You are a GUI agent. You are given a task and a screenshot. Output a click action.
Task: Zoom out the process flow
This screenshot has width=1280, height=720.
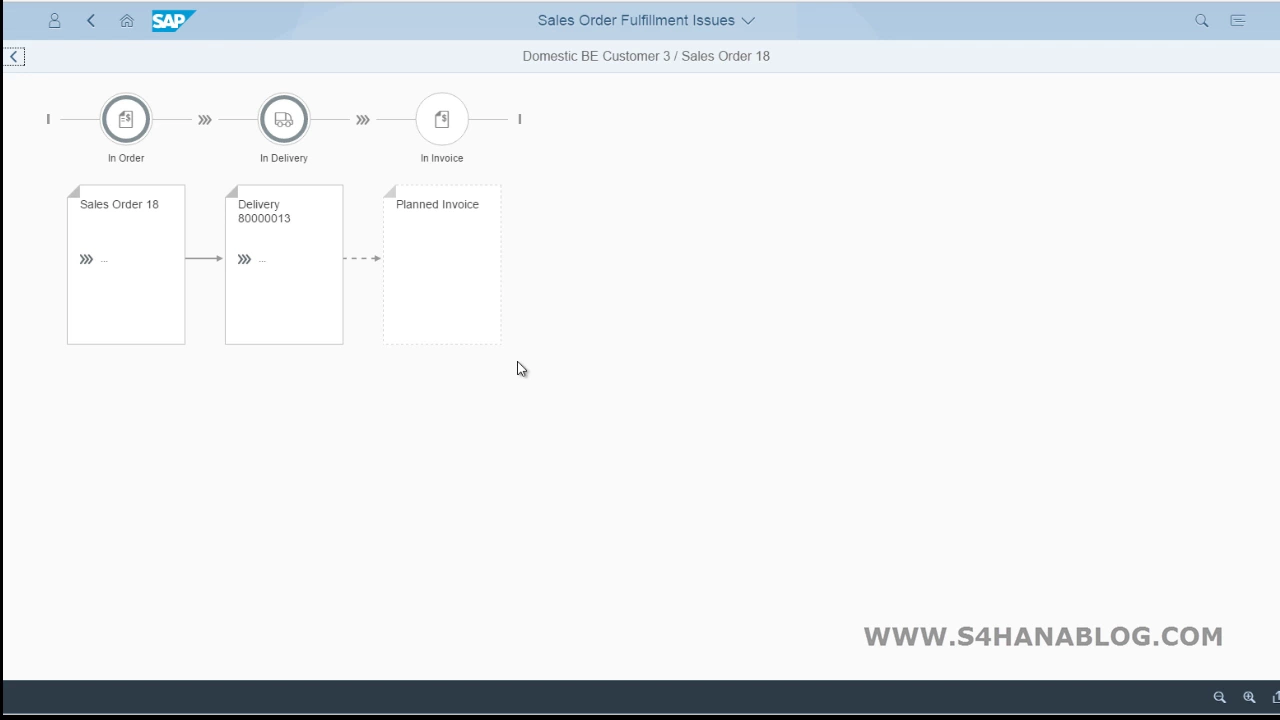coord(1220,697)
